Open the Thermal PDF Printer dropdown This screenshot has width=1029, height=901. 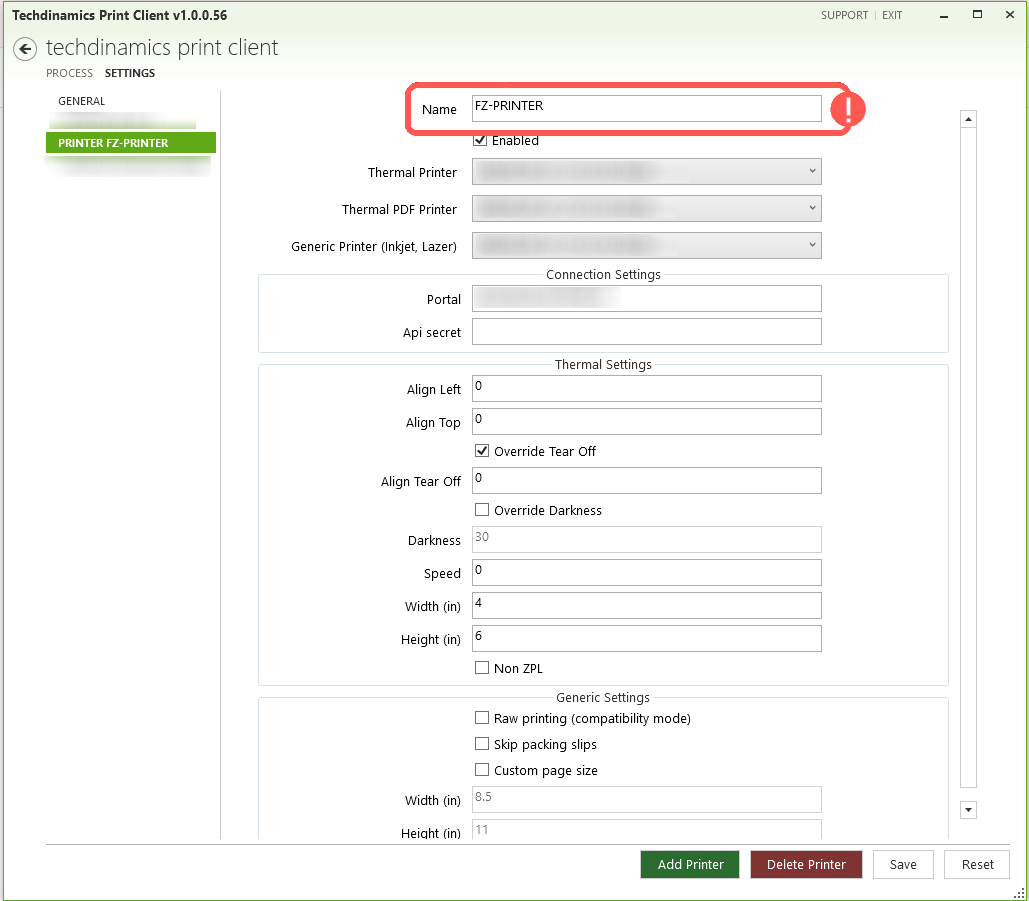tap(646, 209)
